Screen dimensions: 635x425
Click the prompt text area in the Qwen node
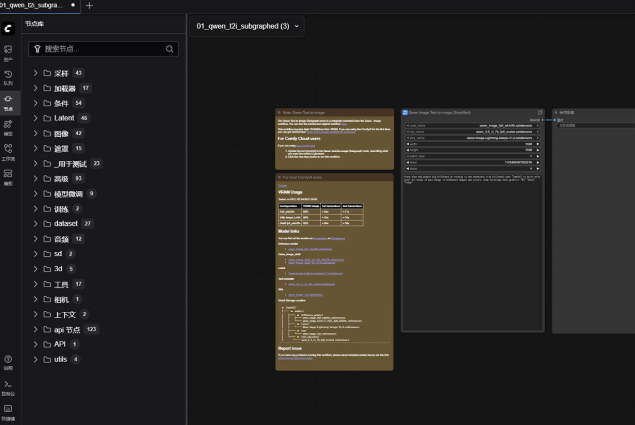click(473, 252)
